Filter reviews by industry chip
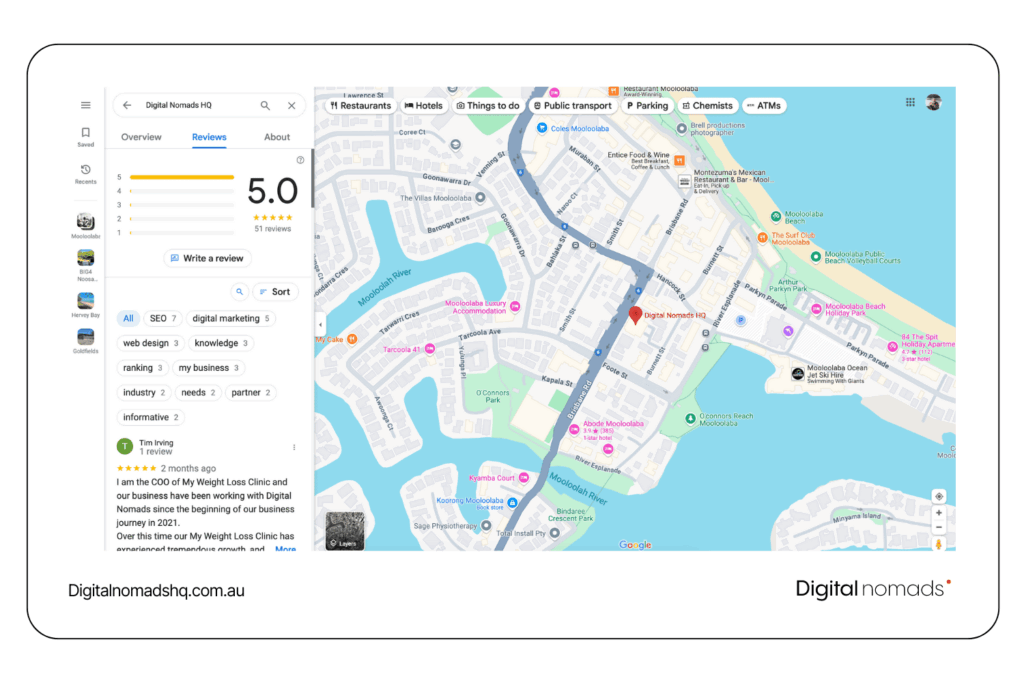This screenshot has width=1024, height=683. point(144,393)
